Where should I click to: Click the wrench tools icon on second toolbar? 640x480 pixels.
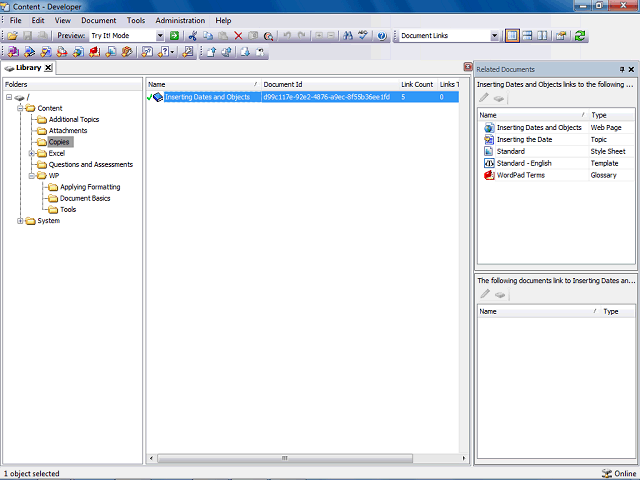(188, 52)
